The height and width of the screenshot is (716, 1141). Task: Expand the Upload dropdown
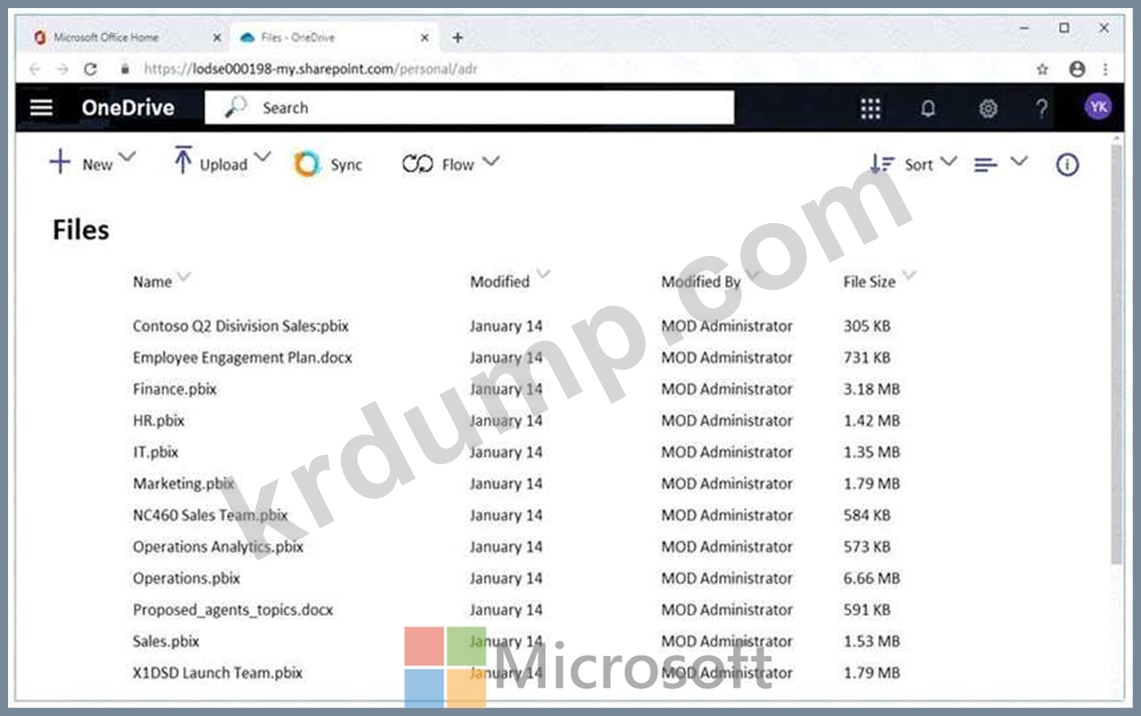click(x=263, y=156)
